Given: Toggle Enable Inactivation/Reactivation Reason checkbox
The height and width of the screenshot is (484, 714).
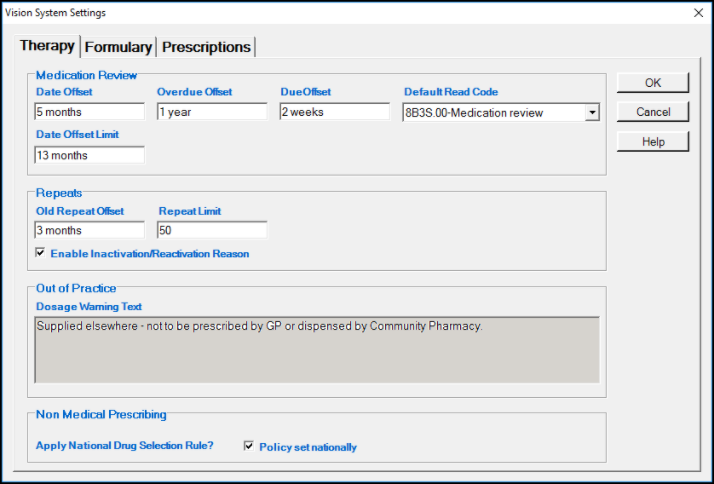Looking at the screenshot, I should click(x=40, y=253).
